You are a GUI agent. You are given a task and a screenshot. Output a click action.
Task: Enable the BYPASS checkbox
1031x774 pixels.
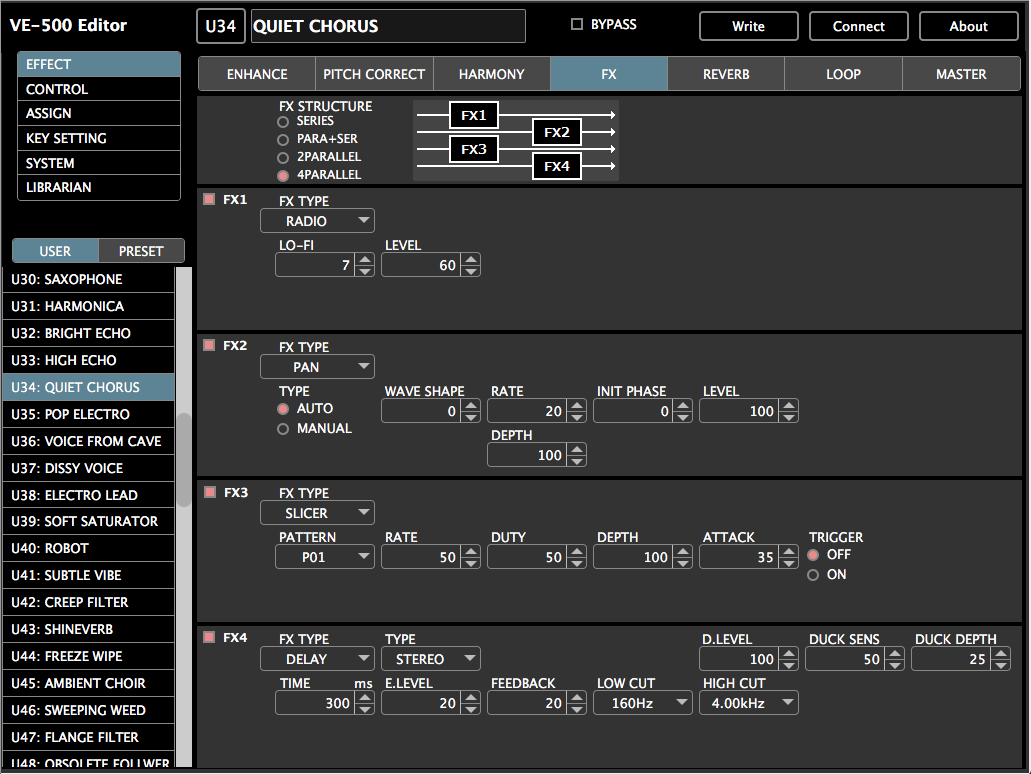[577, 25]
